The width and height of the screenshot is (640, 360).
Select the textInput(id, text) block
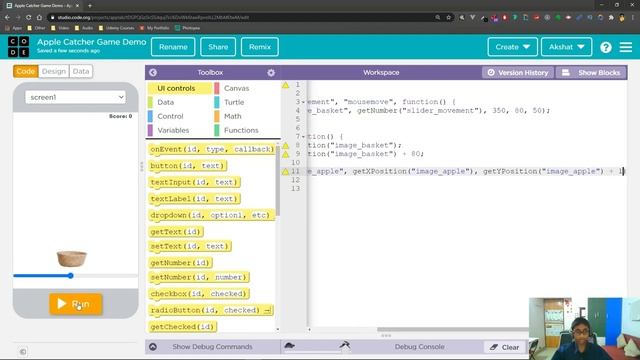[x=195, y=182]
